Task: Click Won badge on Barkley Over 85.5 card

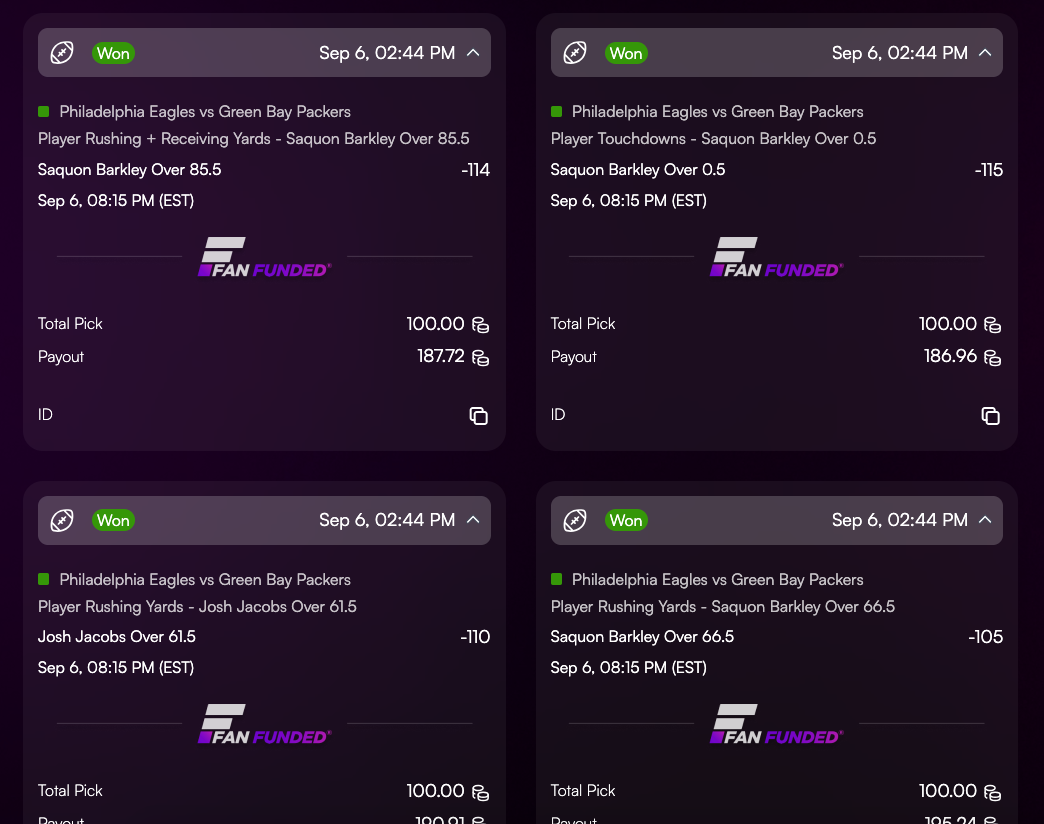Action: pyautogui.click(x=113, y=53)
